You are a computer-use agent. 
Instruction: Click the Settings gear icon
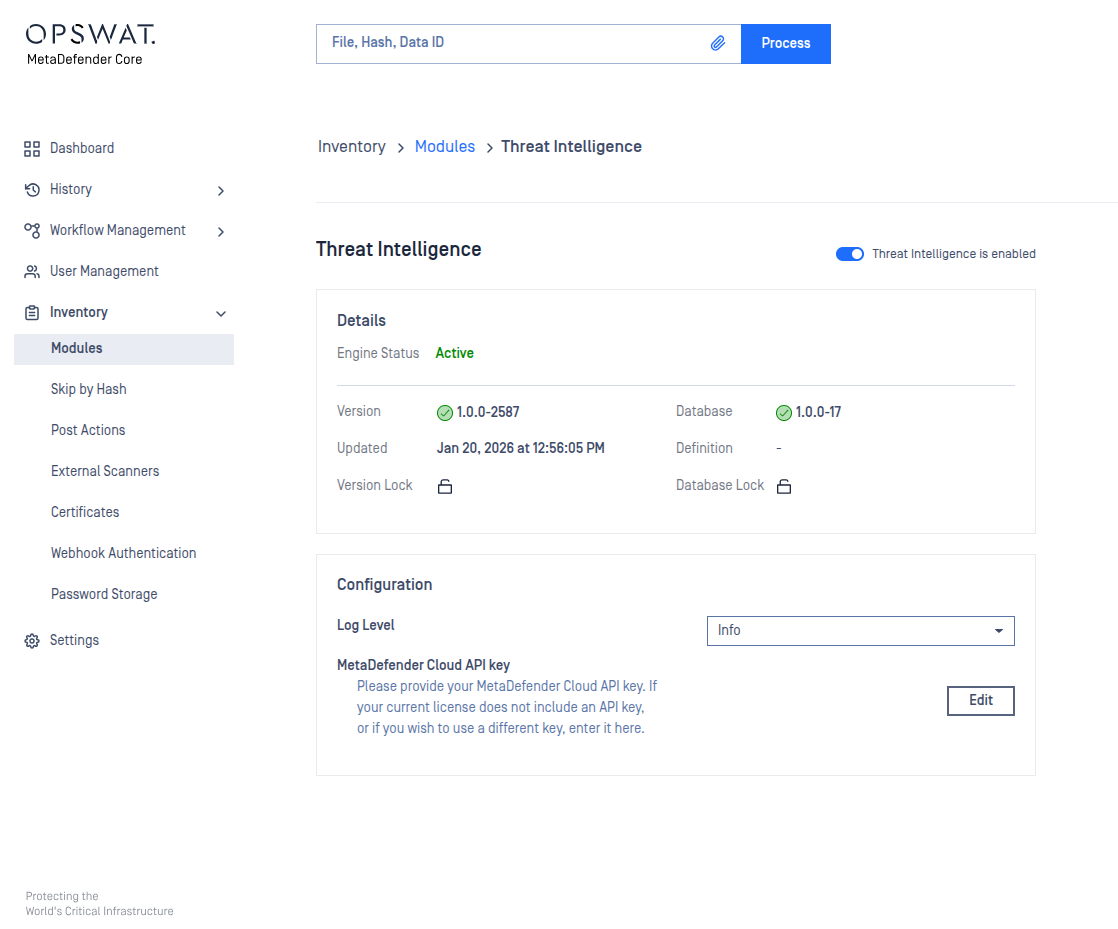32,640
